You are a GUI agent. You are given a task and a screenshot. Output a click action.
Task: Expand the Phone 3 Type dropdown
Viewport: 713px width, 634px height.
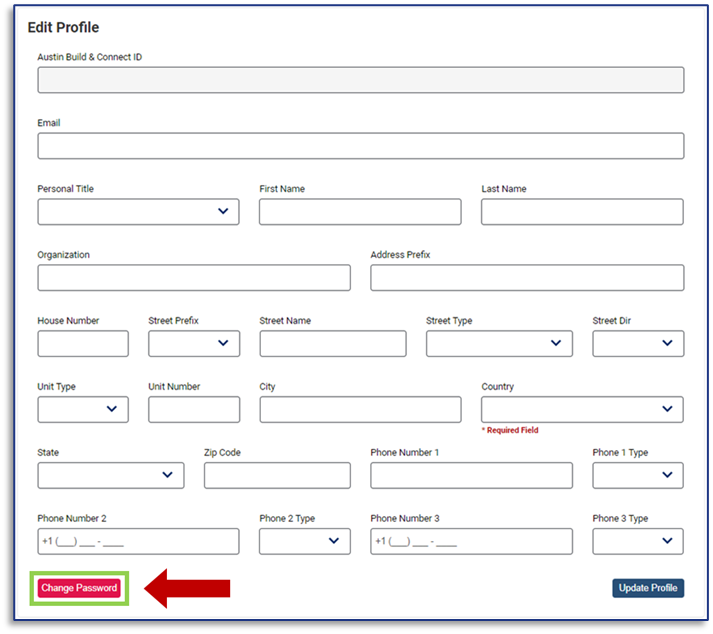tap(638, 542)
